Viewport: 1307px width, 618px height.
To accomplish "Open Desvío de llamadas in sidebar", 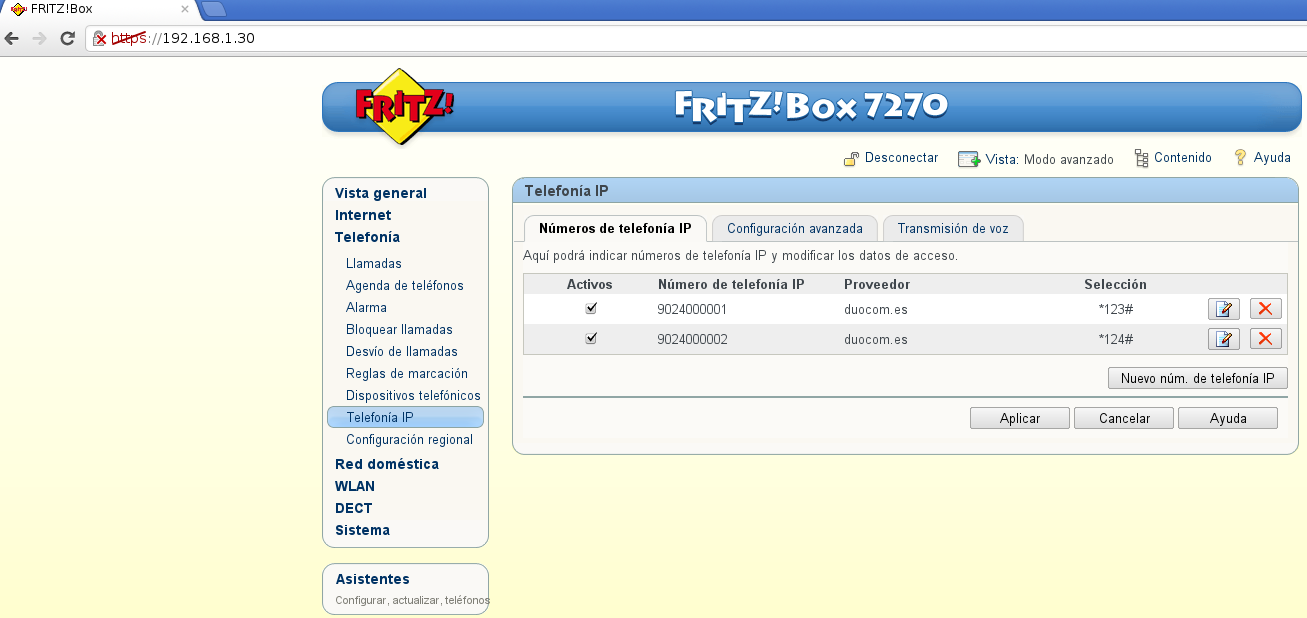I will tap(401, 351).
